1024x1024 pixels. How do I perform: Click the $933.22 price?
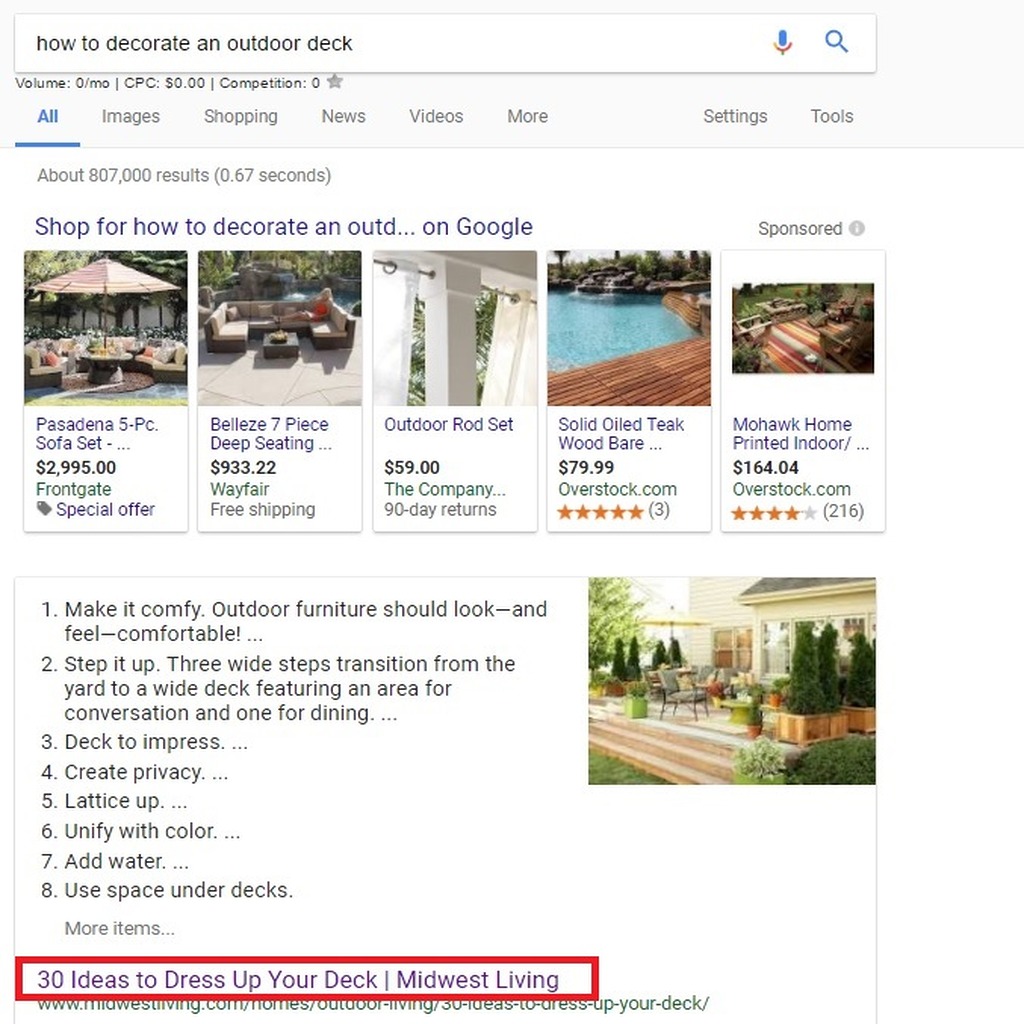click(x=243, y=468)
